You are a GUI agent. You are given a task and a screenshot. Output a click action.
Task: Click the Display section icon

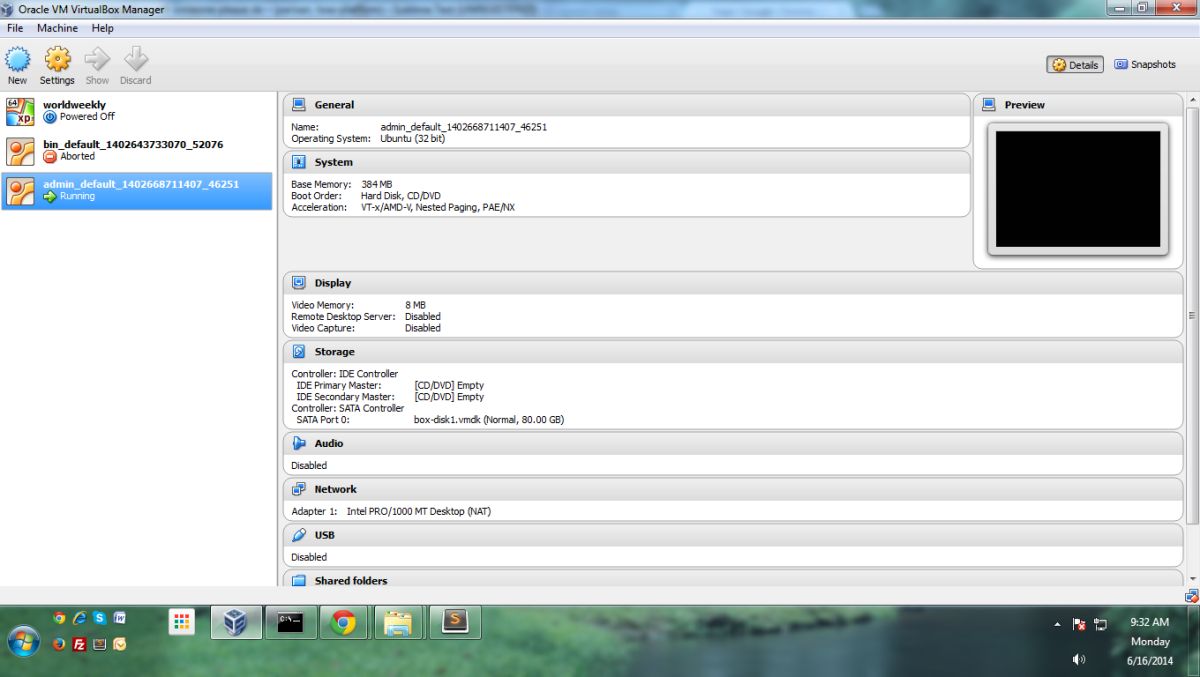(298, 283)
